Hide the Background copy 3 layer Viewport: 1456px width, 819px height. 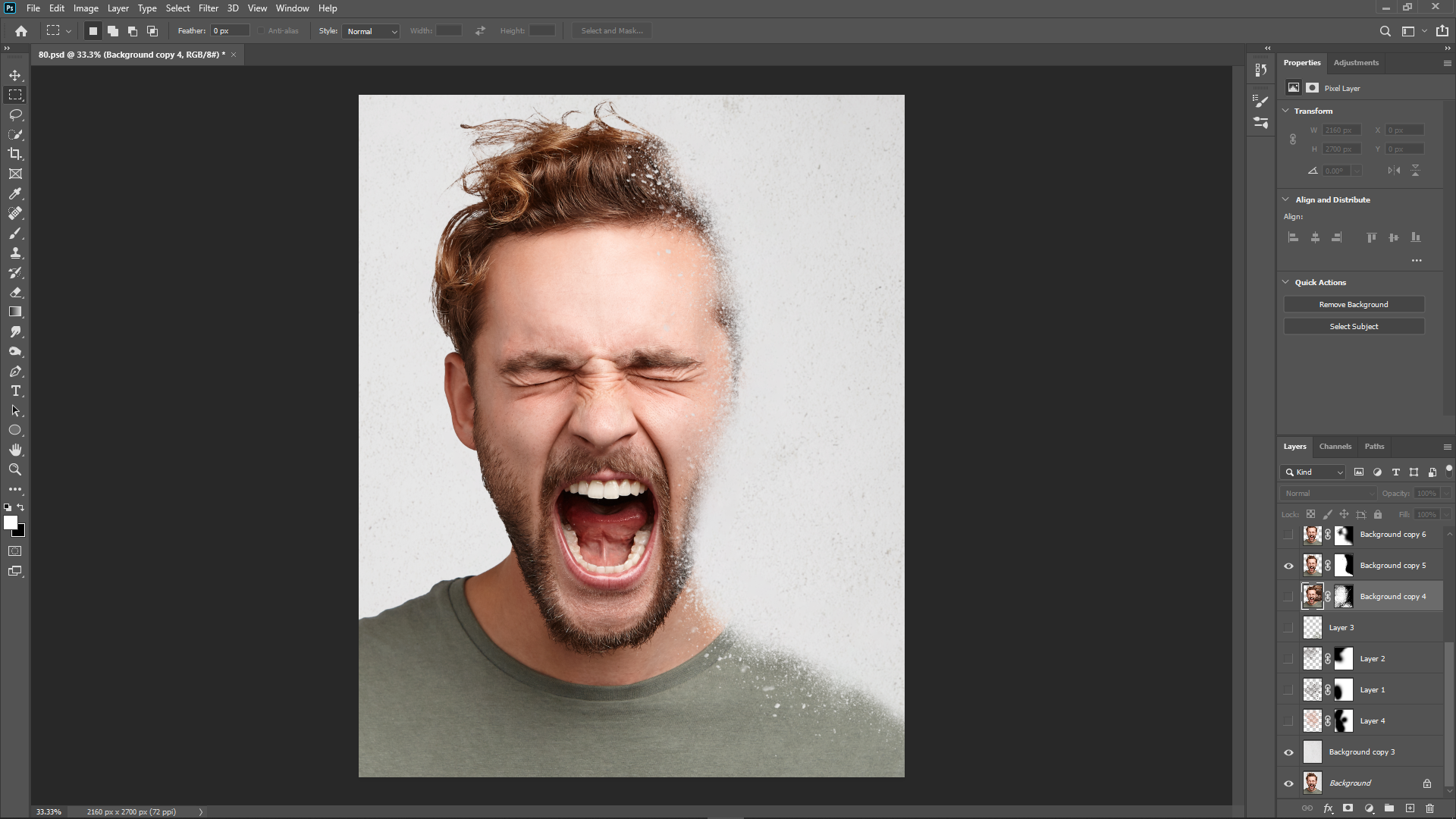tap(1288, 752)
